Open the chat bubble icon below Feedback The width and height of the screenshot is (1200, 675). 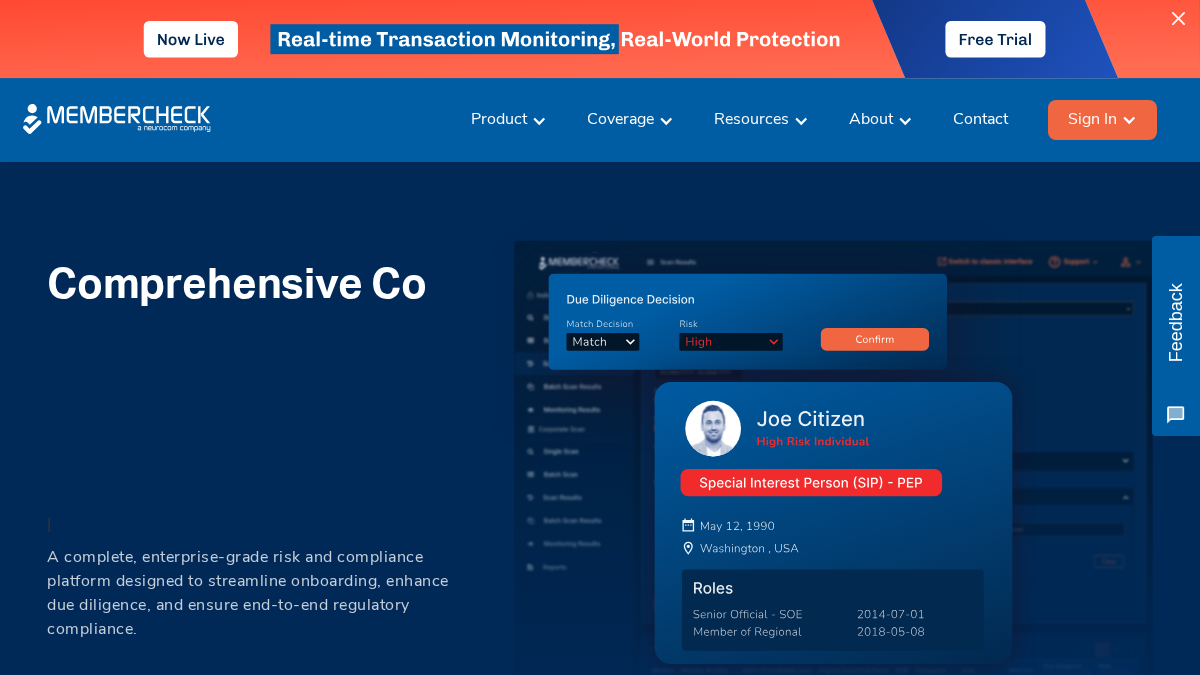(1176, 414)
